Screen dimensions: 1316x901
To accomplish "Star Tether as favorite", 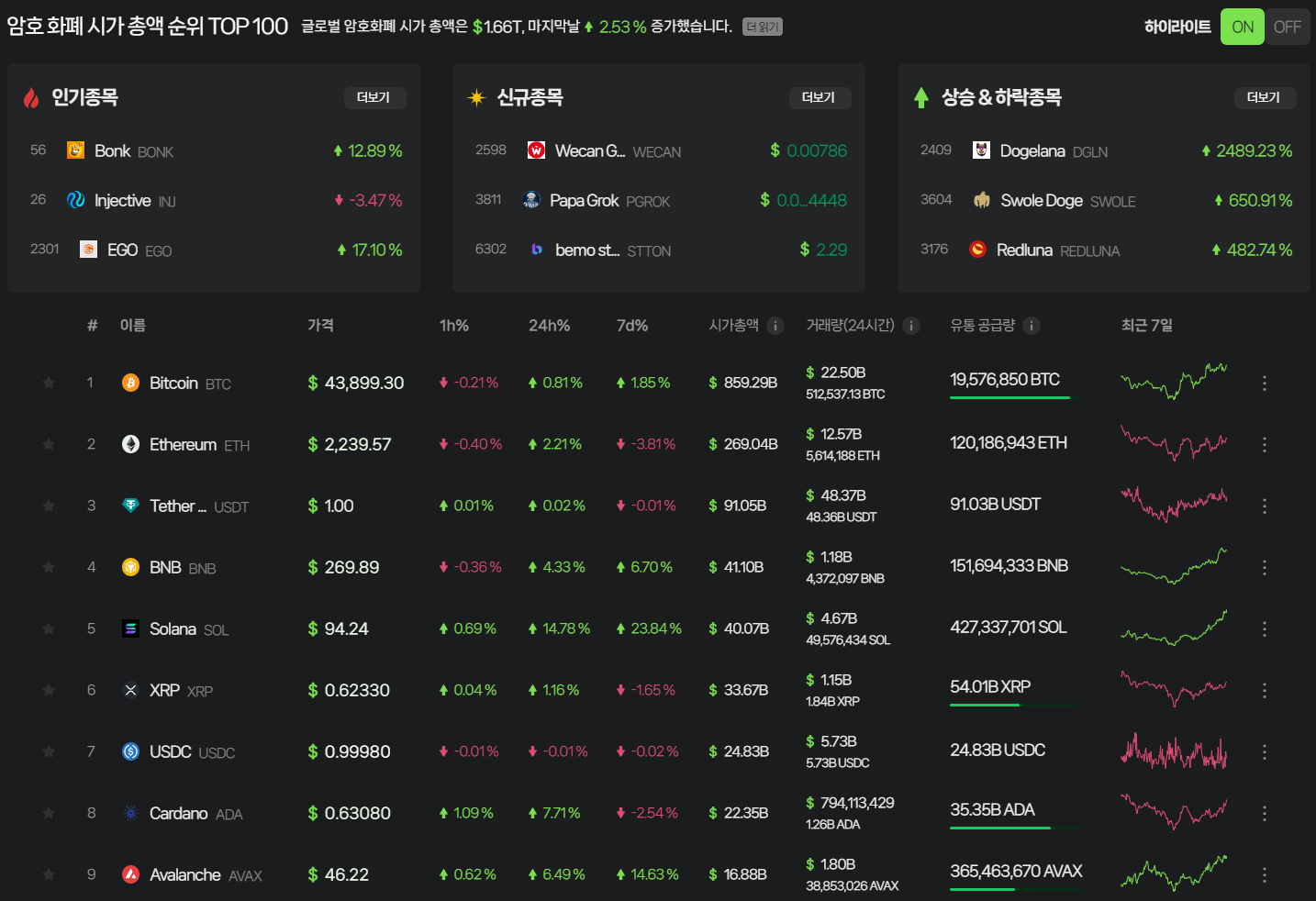I will (x=49, y=506).
